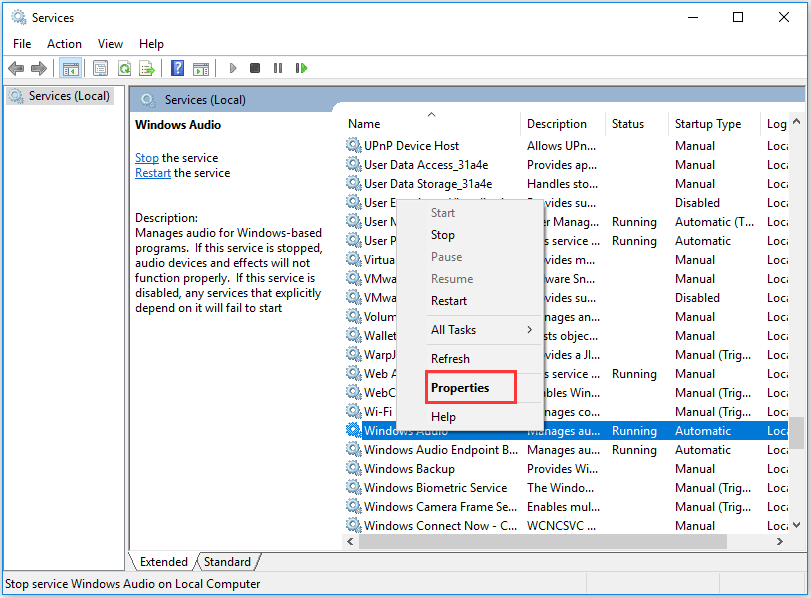Click the Pause Service toolbar icon
The height and width of the screenshot is (598, 811).
click(x=278, y=68)
